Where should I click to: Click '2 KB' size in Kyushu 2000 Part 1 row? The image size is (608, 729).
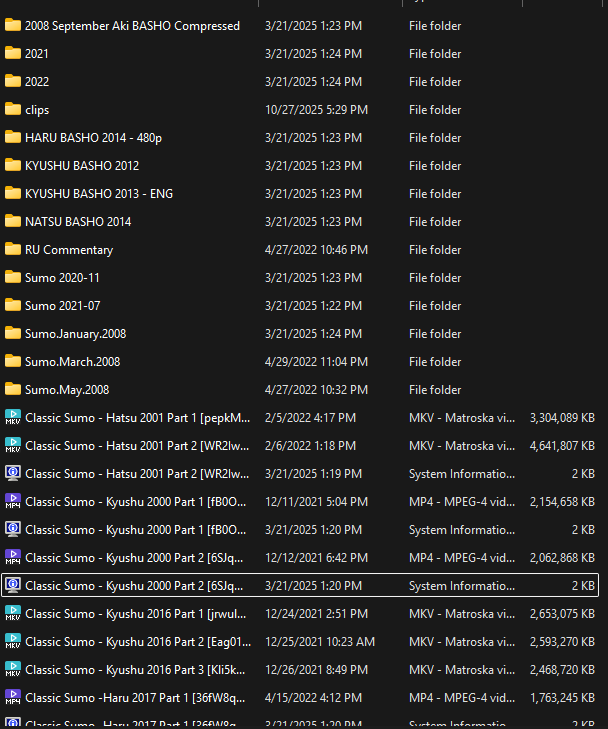583,530
